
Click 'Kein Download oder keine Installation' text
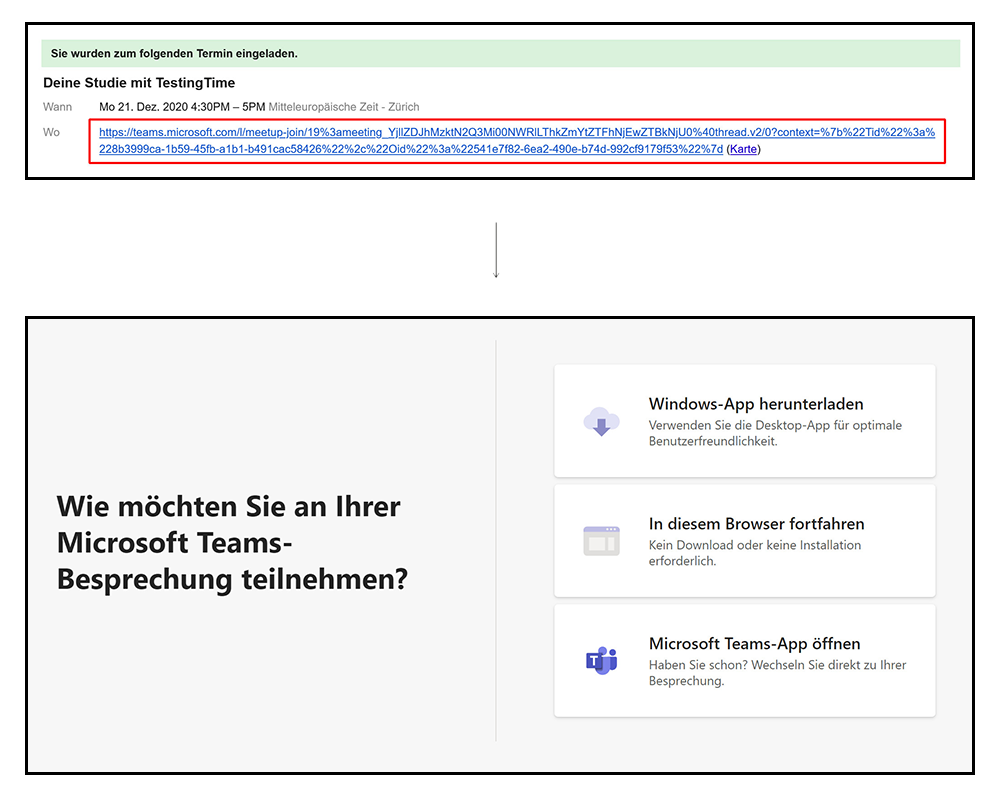point(754,553)
